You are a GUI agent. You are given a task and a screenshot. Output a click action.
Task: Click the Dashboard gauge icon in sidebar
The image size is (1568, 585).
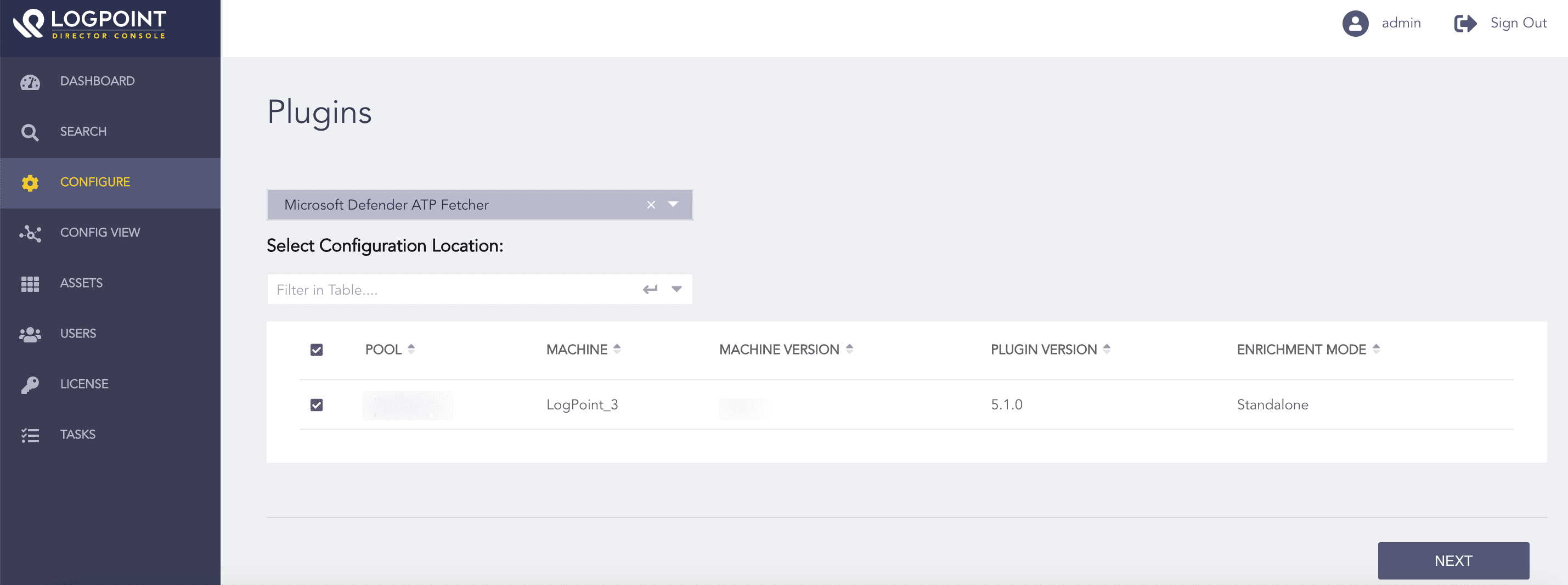coord(30,82)
